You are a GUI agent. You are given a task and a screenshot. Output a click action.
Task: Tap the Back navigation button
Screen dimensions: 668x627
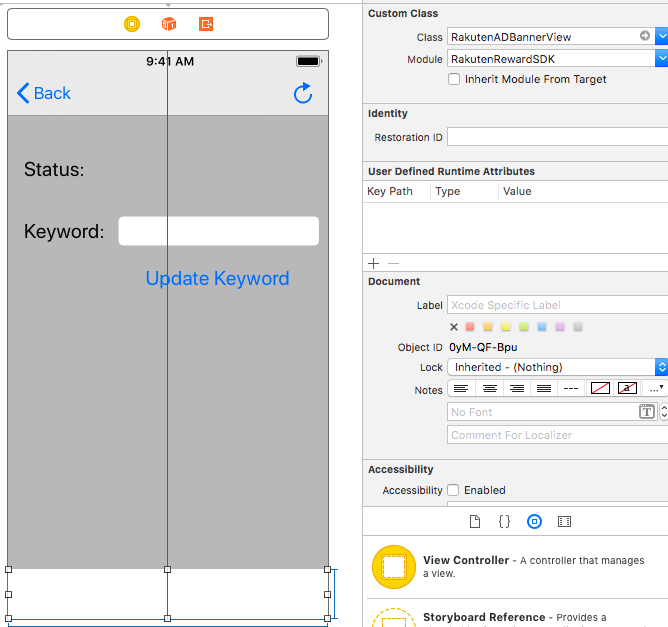point(44,93)
